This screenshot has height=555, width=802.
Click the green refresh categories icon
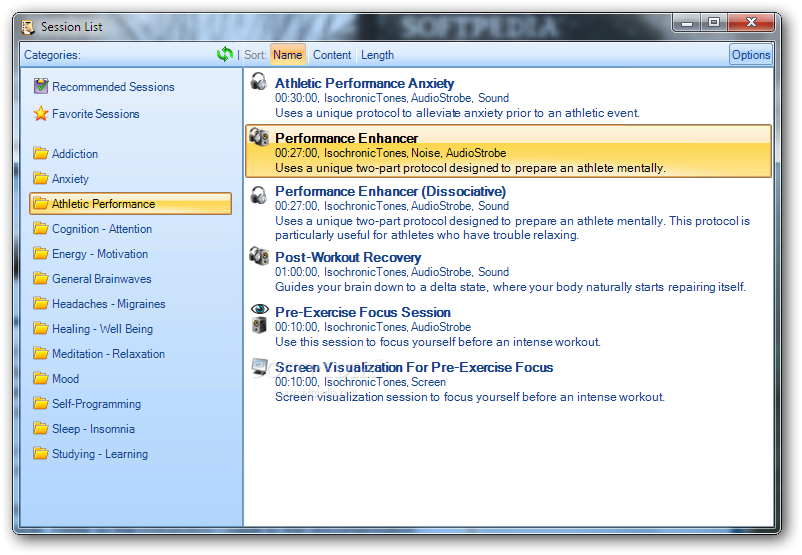[225, 54]
